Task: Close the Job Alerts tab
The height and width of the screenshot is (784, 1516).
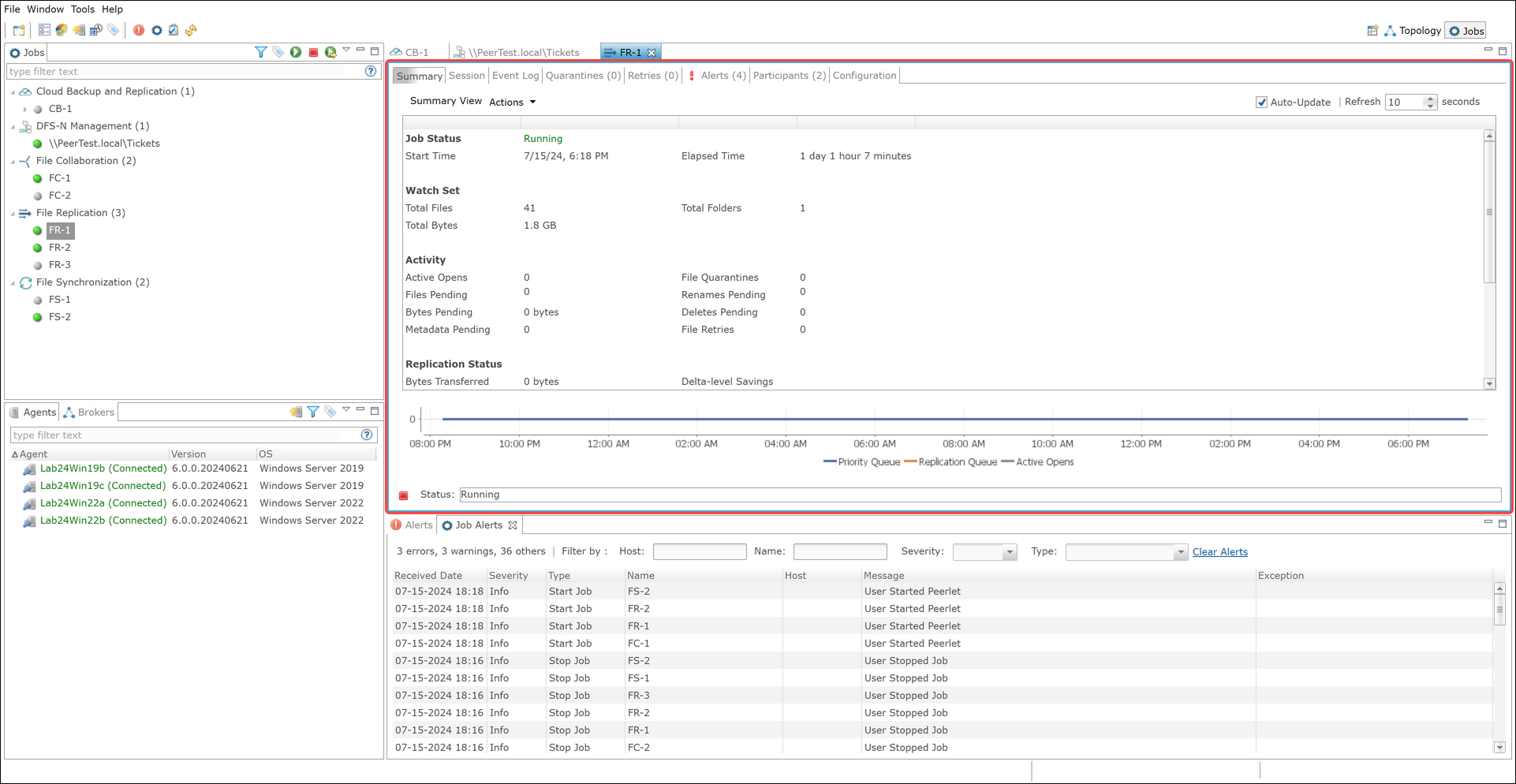Action: pyautogui.click(x=513, y=525)
